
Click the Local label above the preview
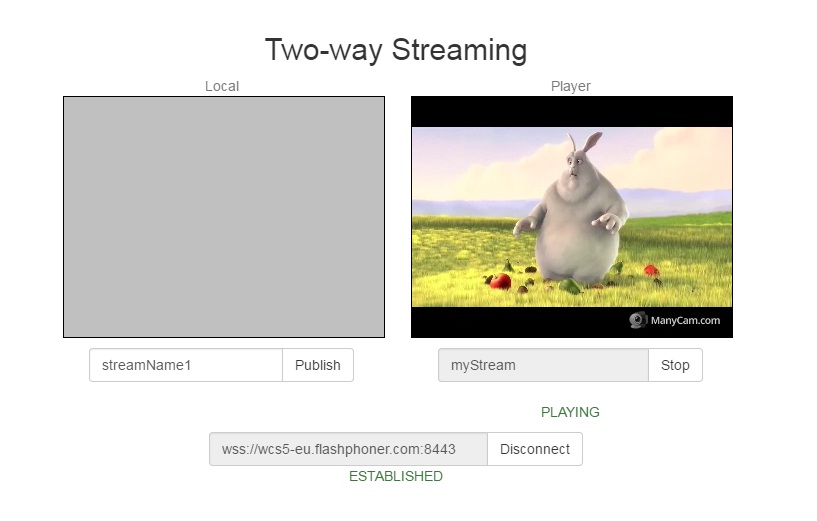pos(222,86)
